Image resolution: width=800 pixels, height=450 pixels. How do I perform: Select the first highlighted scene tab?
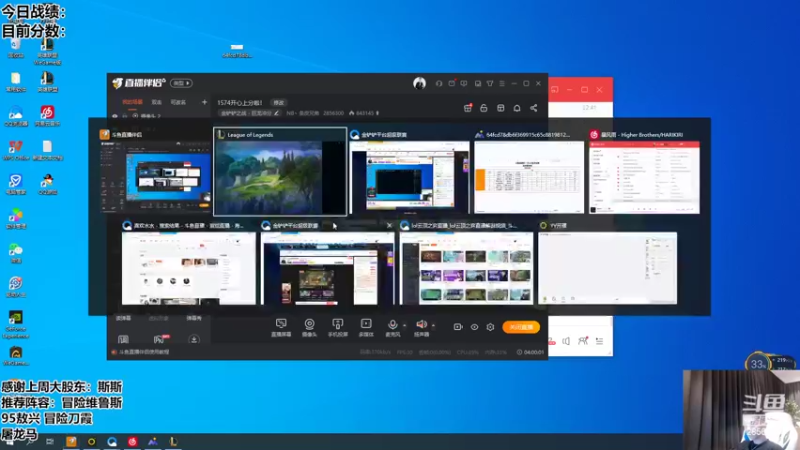point(132,102)
